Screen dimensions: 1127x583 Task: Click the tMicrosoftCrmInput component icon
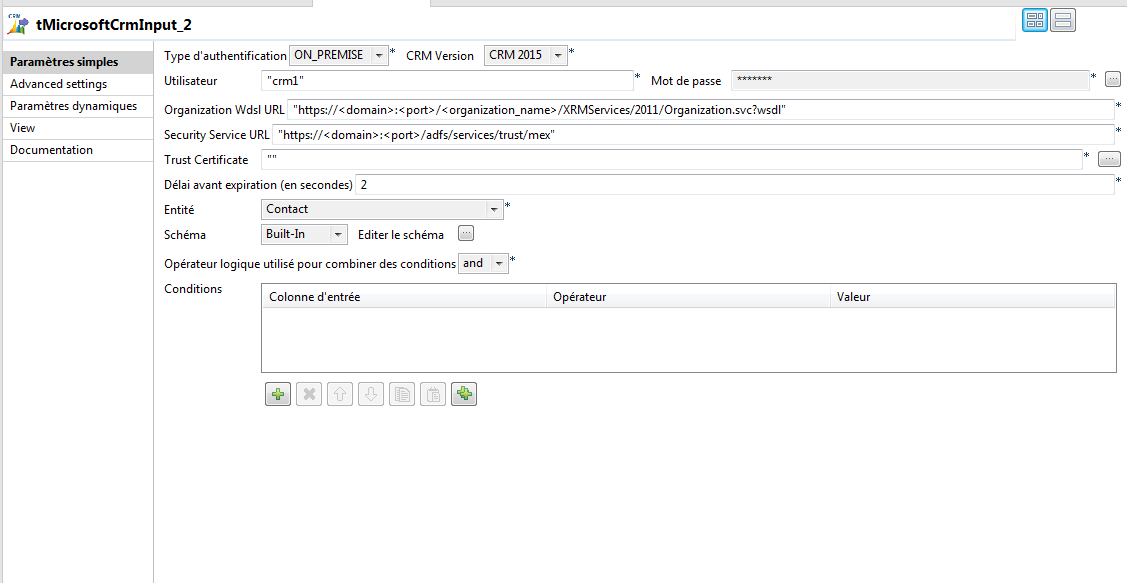[18, 24]
